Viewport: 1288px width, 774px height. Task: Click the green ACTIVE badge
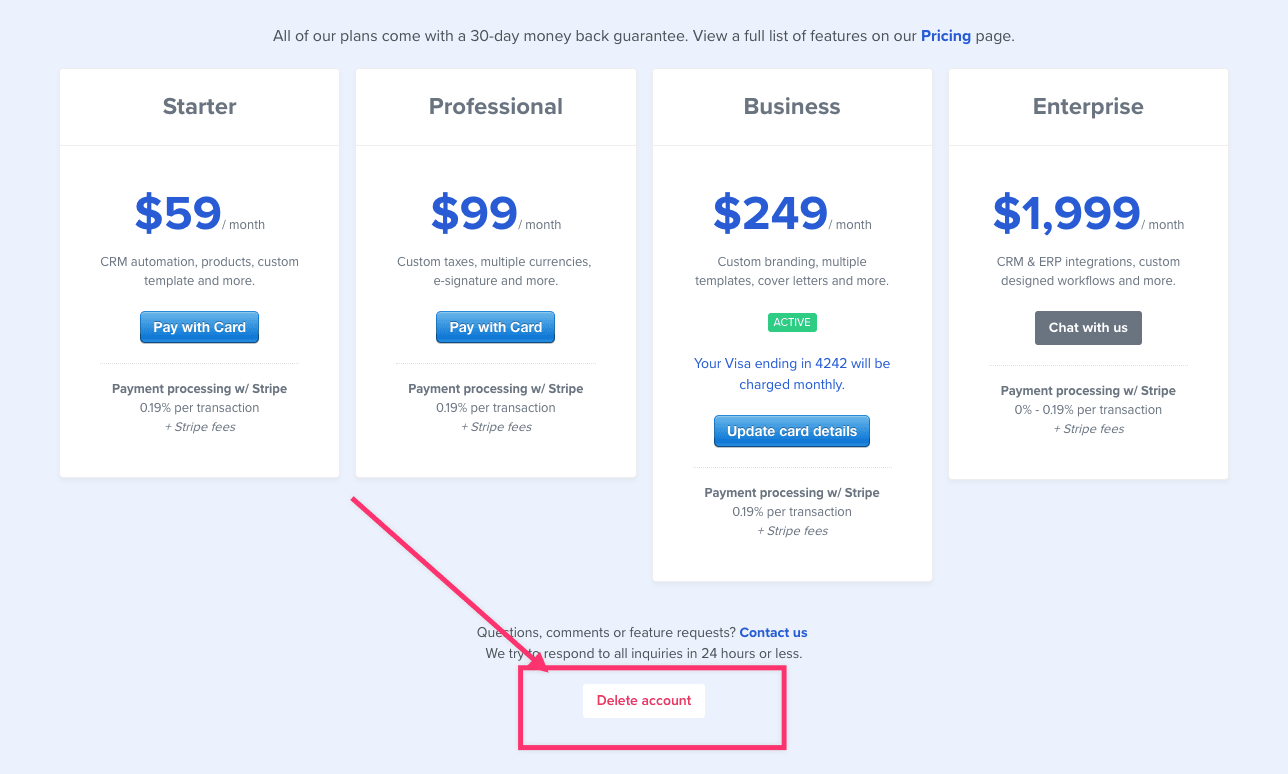792,322
